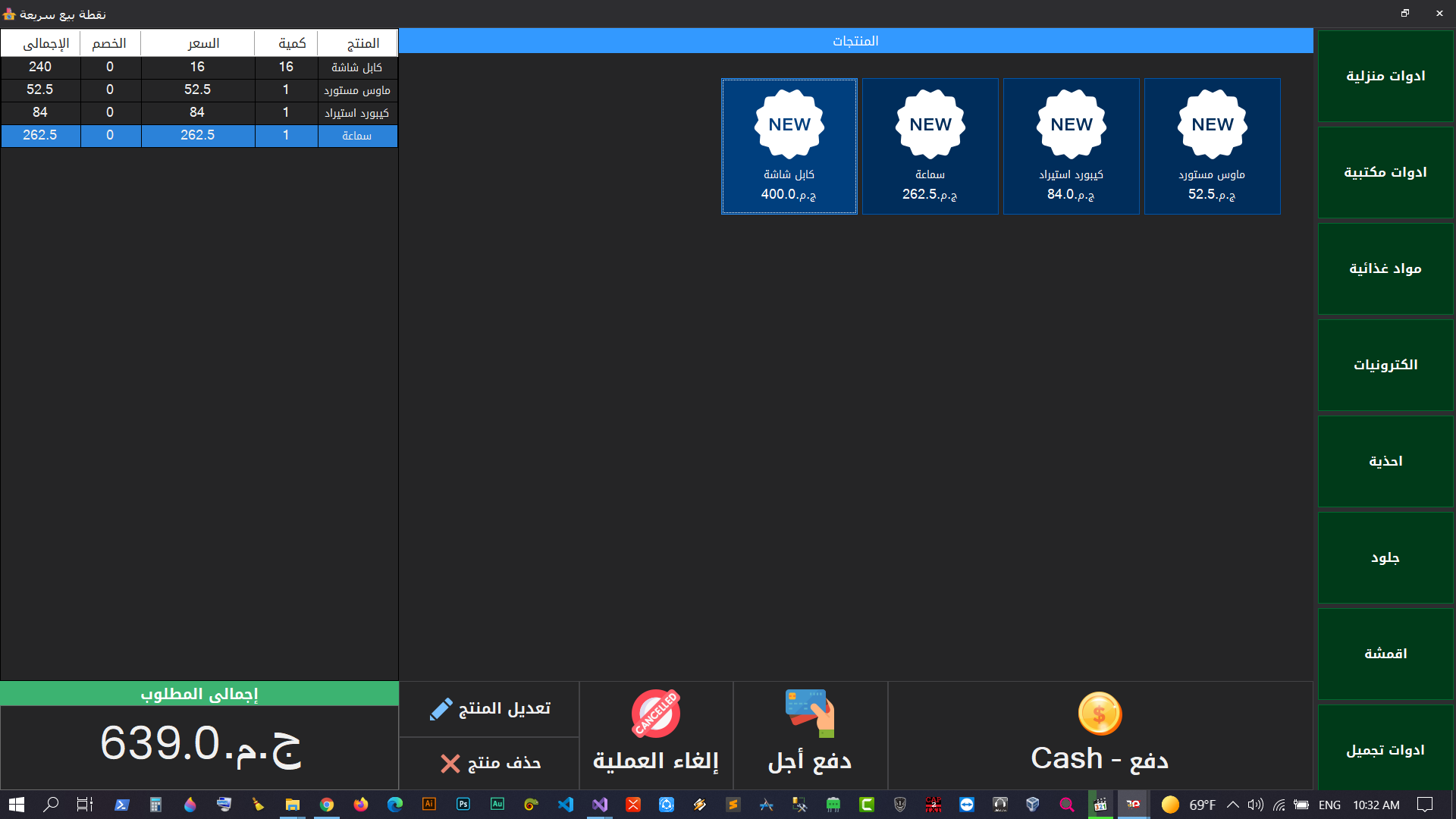Select the احذية category button

pyautogui.click(x=1385, y=462)
